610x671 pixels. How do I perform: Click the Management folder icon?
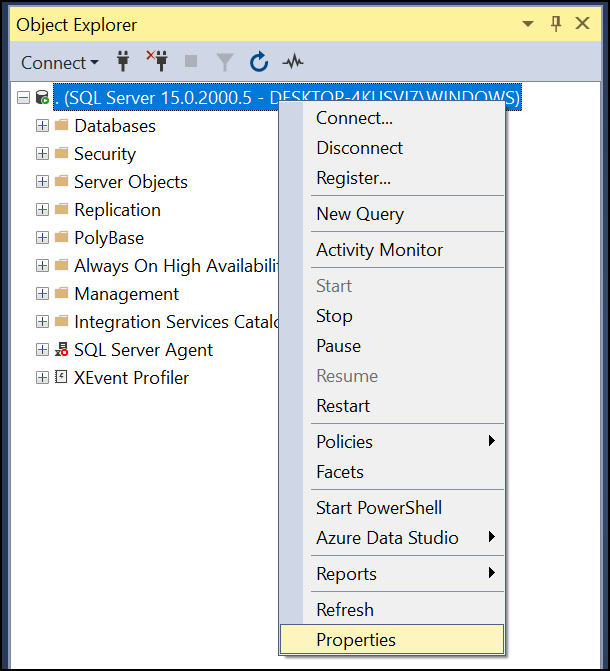(62, 293)
